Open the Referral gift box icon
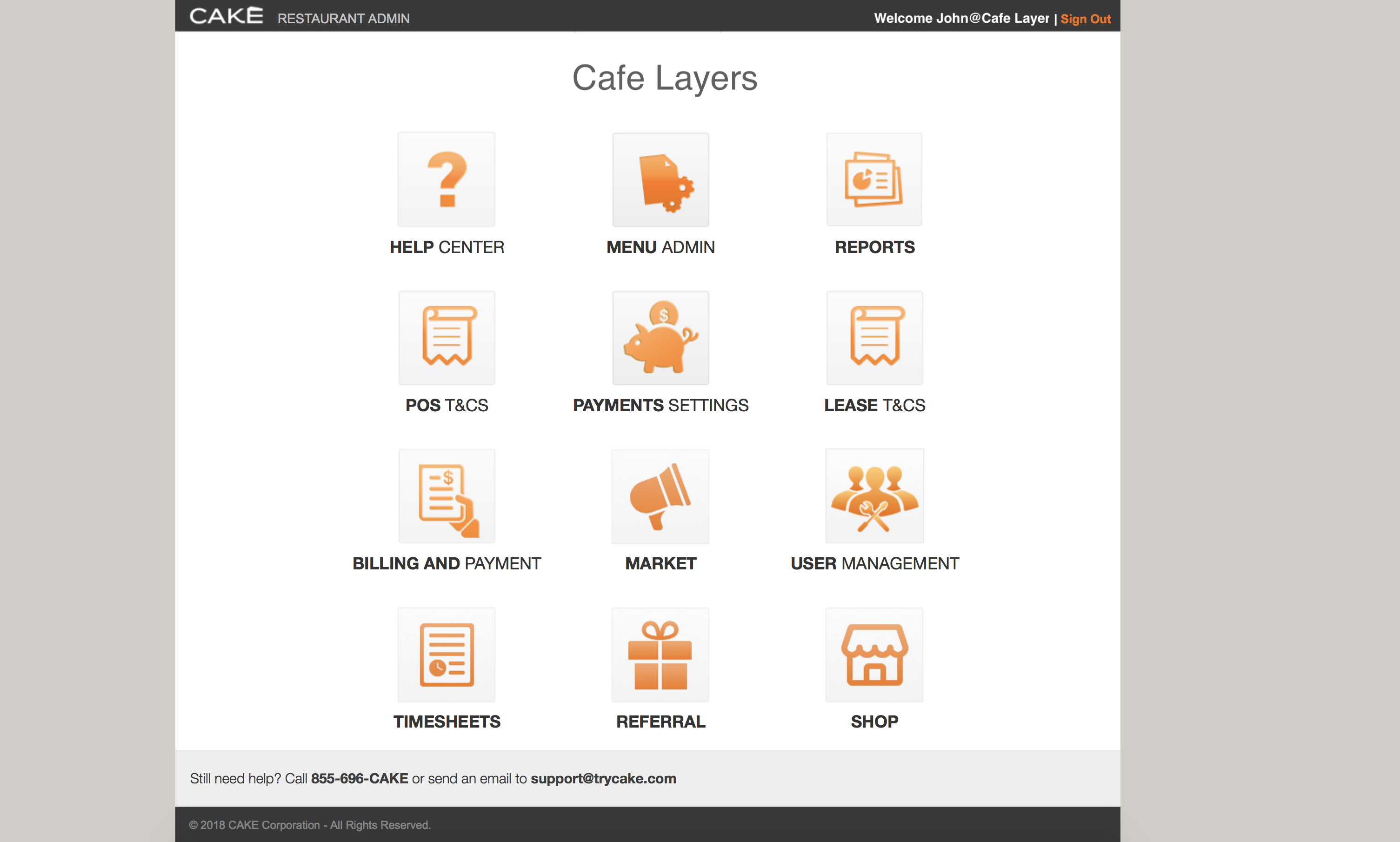 click(661, 654)
